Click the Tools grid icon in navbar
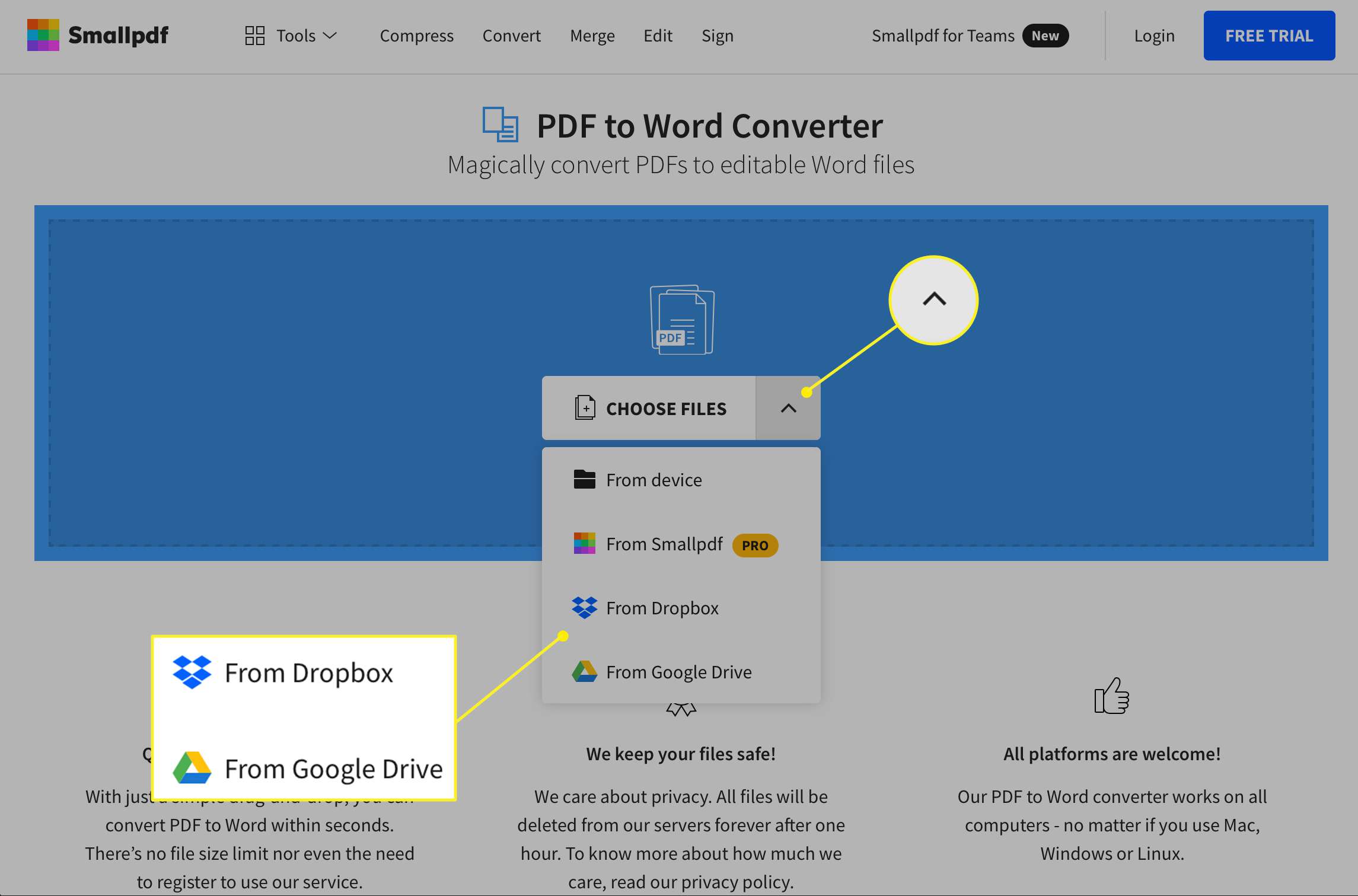Image resolution: width=1358 pixels, height=896 pixels. (253, 34)
